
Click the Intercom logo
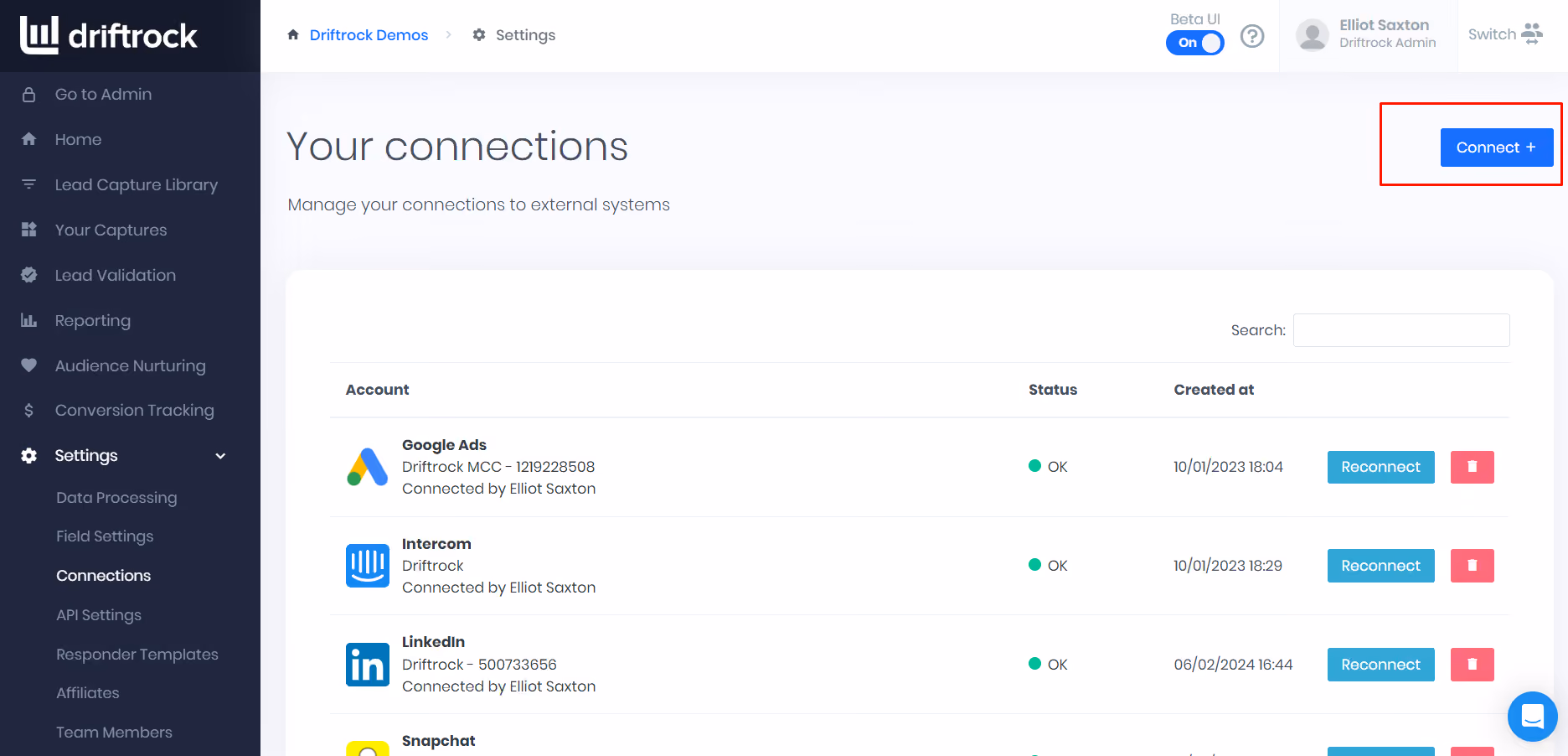click(368, 566)
